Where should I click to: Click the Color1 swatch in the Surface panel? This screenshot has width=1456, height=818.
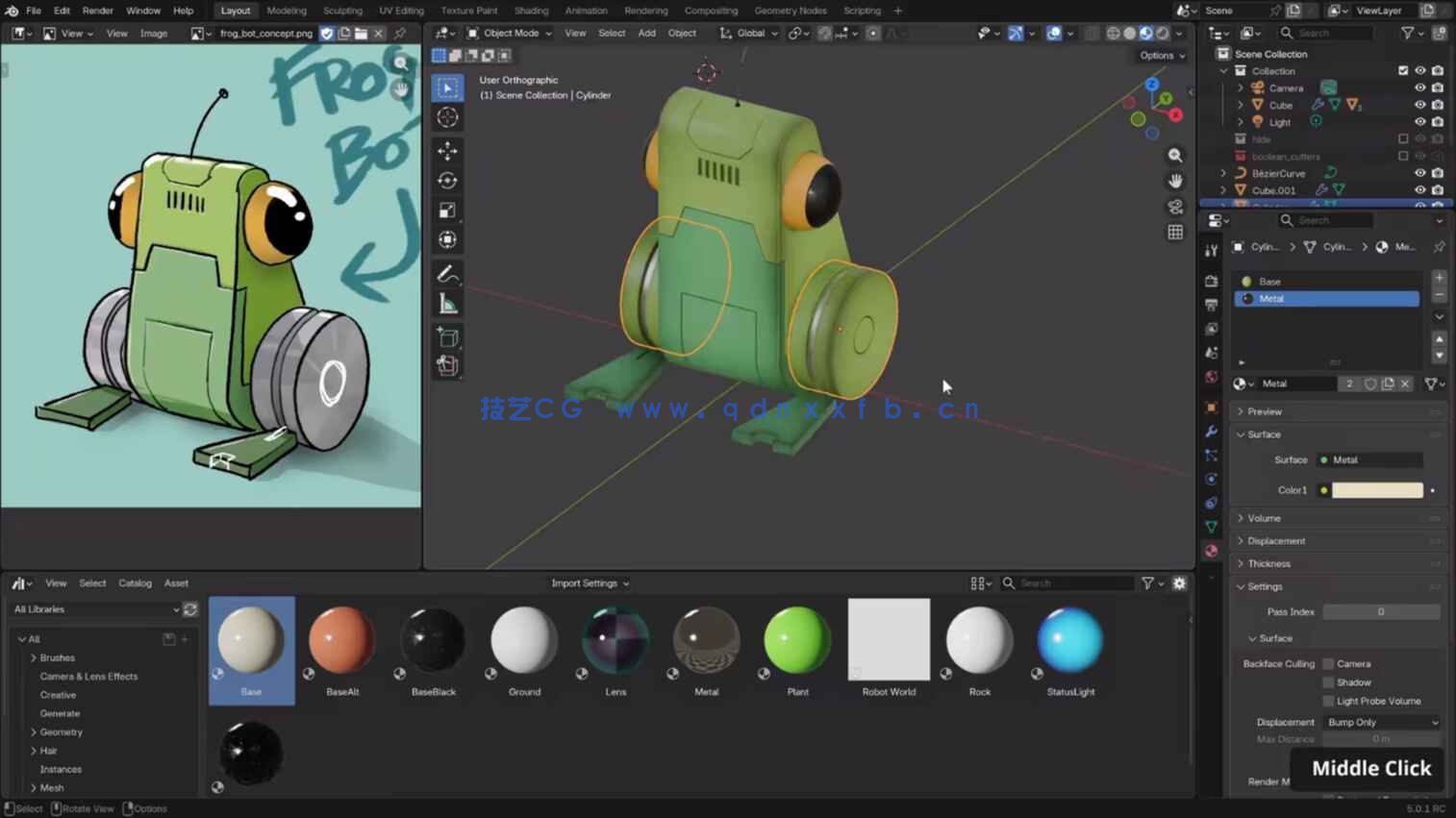(1377, 490)
